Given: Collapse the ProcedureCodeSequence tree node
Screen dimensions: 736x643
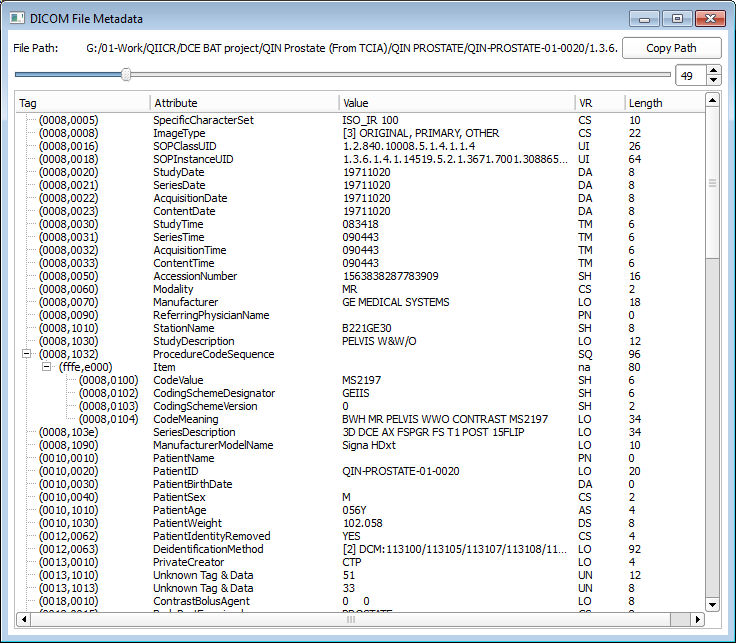Looking at the screenshot, I should [x=26, y=354].
